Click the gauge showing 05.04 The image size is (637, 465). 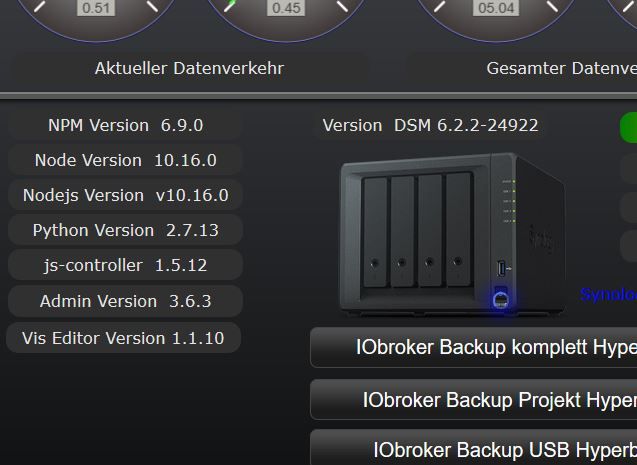[x=496, y=10]
